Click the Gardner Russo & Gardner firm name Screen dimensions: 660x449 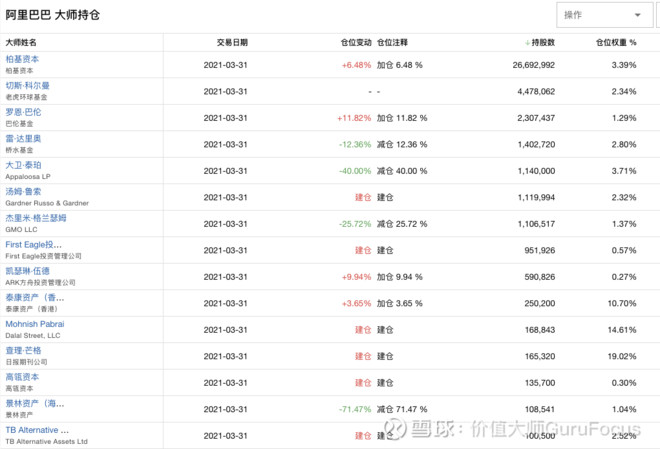pyautogui.click(x=47, y=203)
